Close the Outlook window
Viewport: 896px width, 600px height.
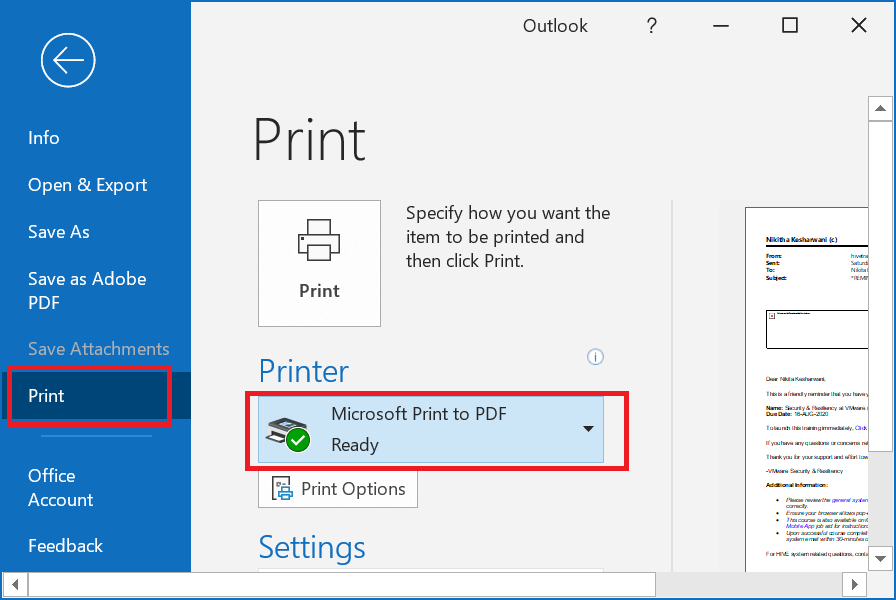859,25
